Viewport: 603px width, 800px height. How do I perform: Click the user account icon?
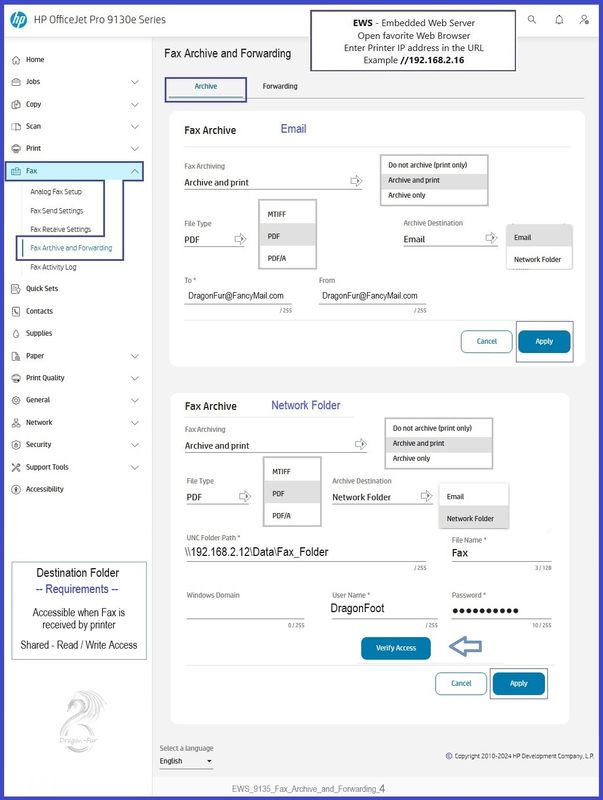[x=584, y=19]
